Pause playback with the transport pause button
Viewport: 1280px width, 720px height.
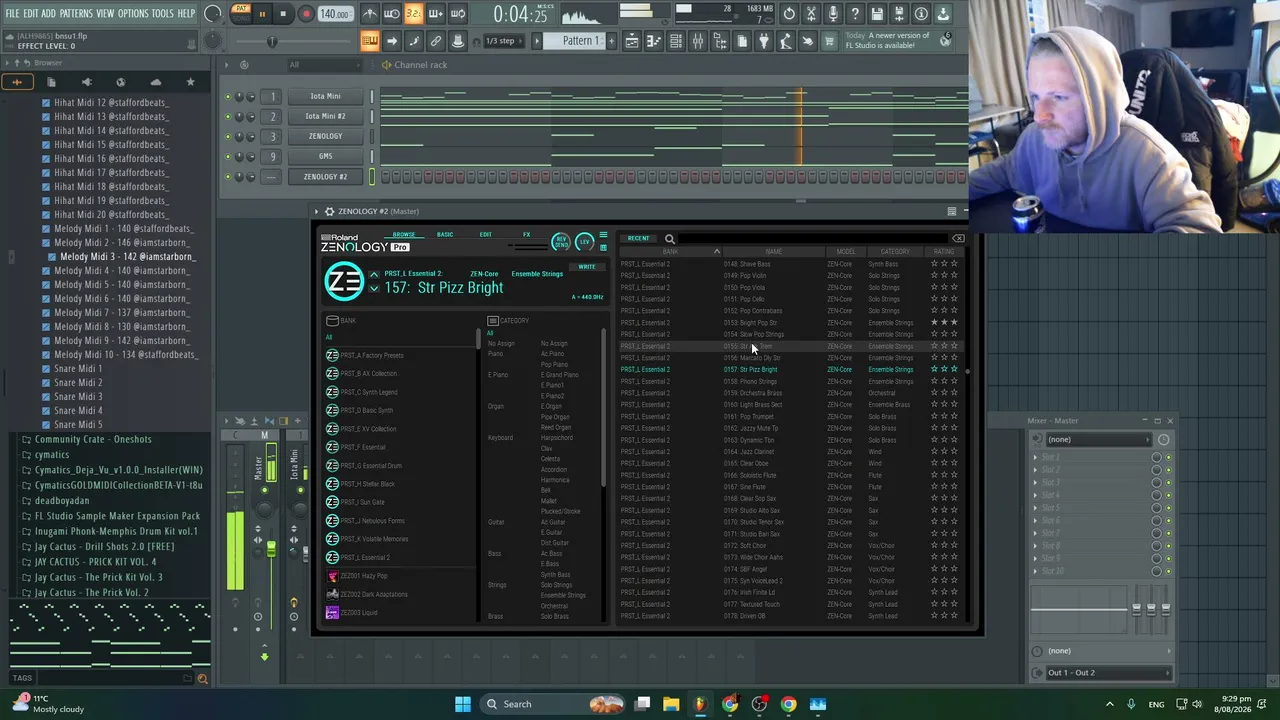262,14
